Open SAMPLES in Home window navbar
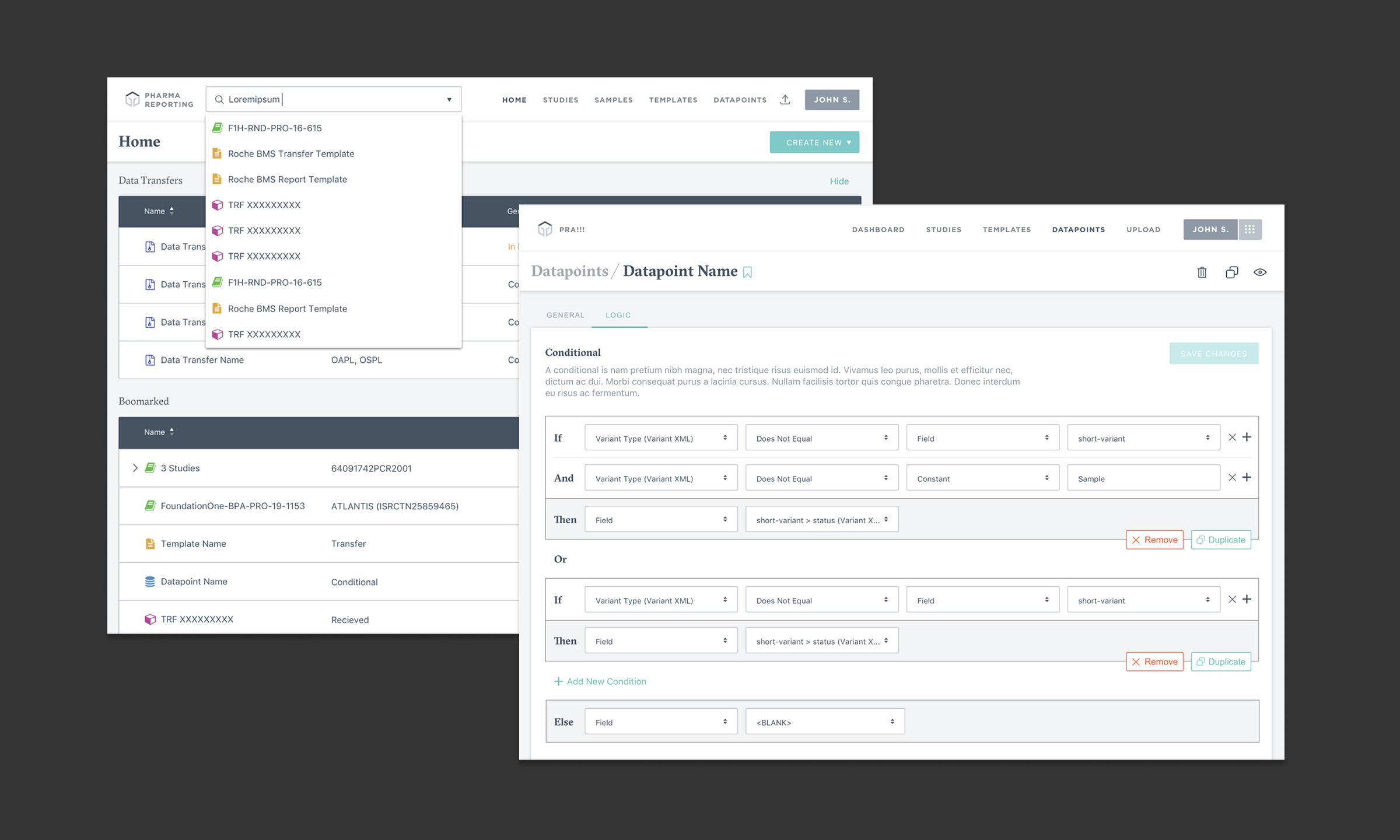Image resolution: width=1400 pixels, height=840 pixels. (614, 100)
